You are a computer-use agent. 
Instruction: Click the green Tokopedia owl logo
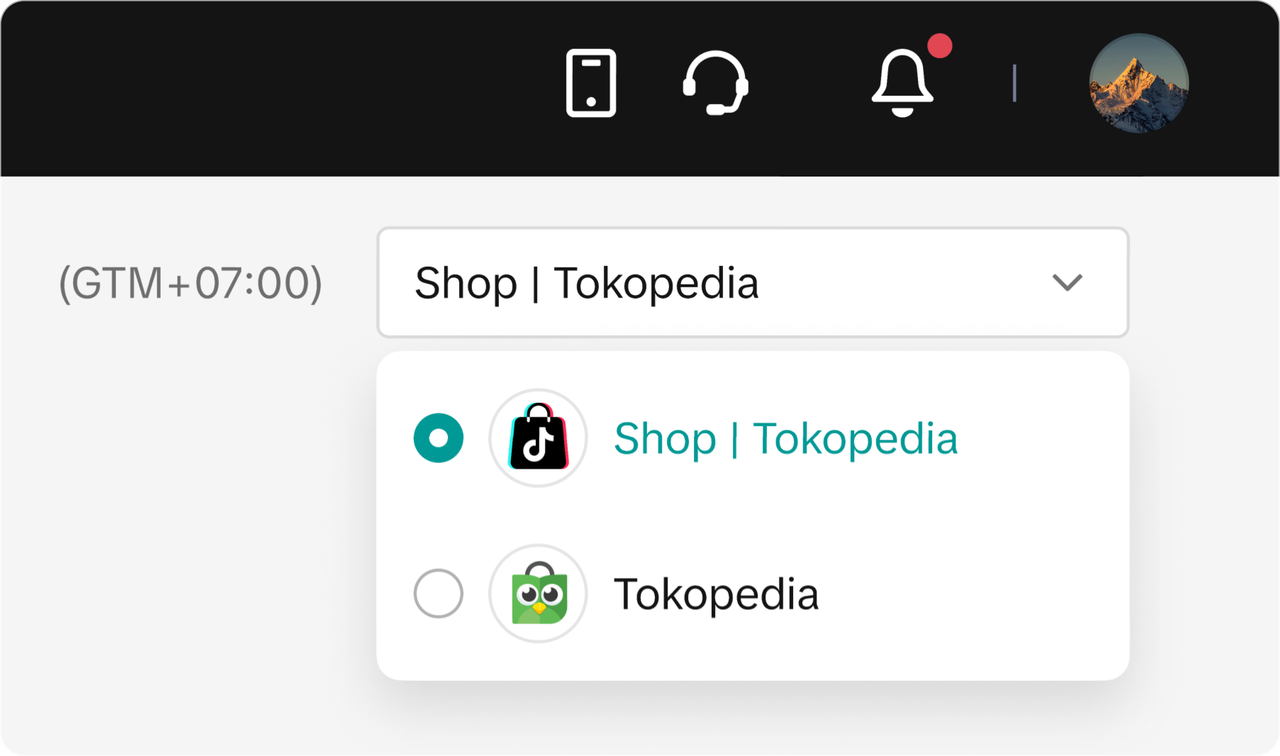pos(538,594)
